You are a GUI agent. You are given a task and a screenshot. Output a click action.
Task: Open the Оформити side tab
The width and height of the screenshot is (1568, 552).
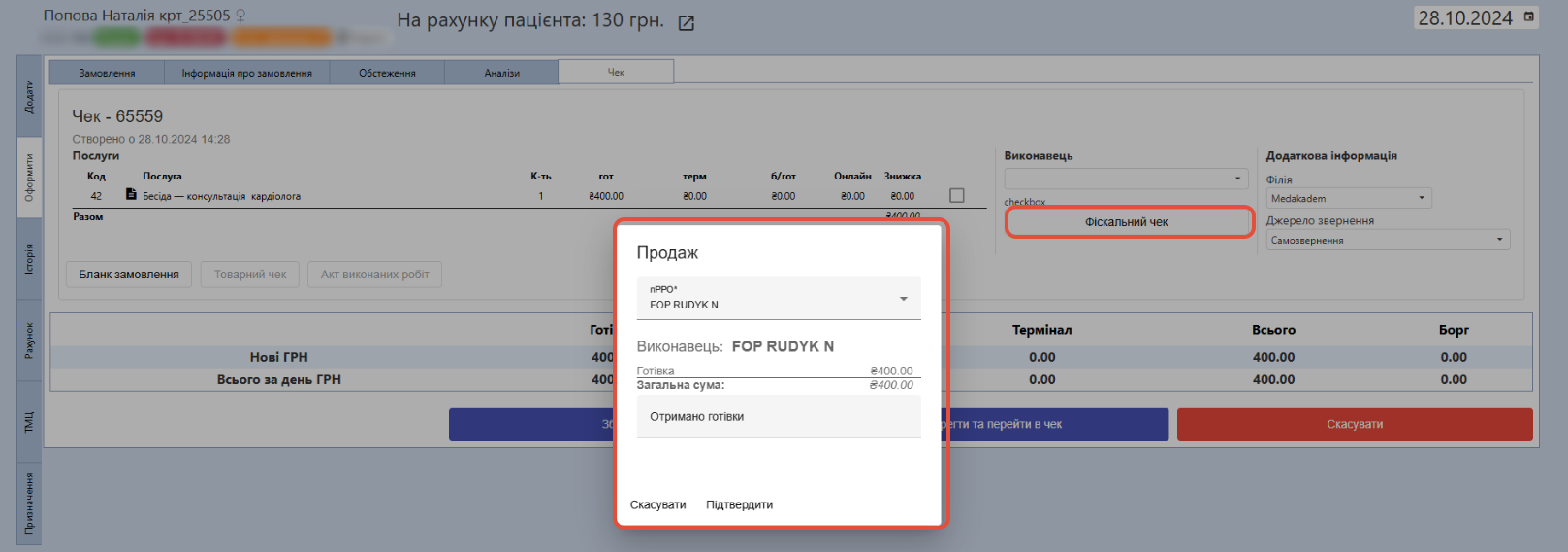[x=29, y=178]
